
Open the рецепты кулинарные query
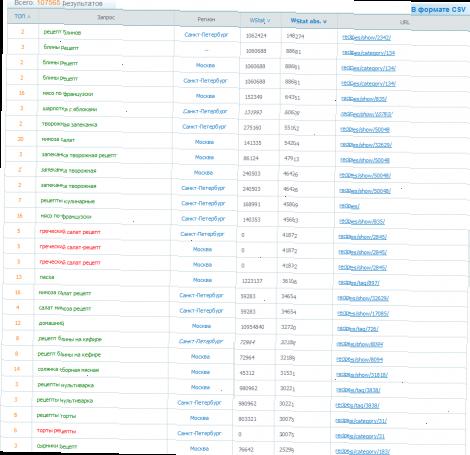point(68,201)
